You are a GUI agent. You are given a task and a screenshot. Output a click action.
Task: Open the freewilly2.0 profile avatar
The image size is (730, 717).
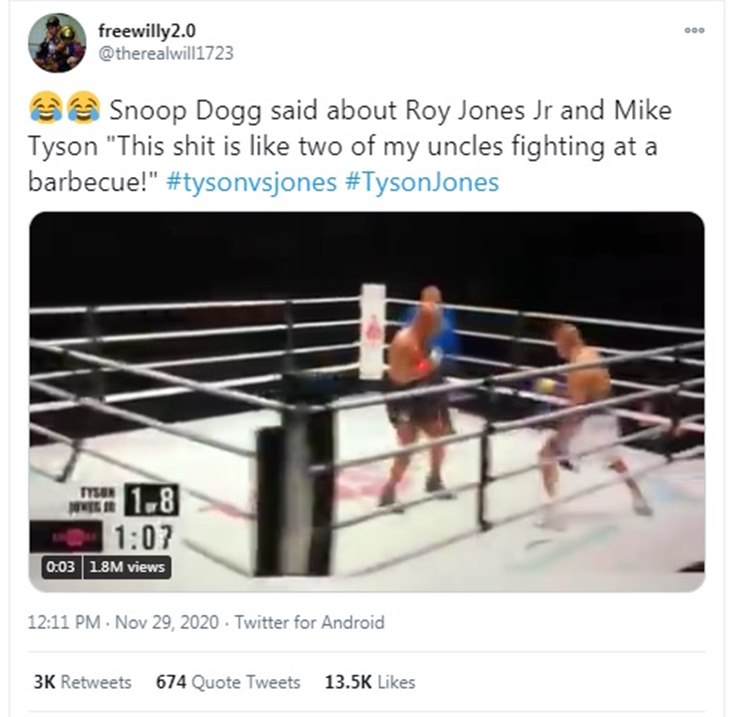57,43
